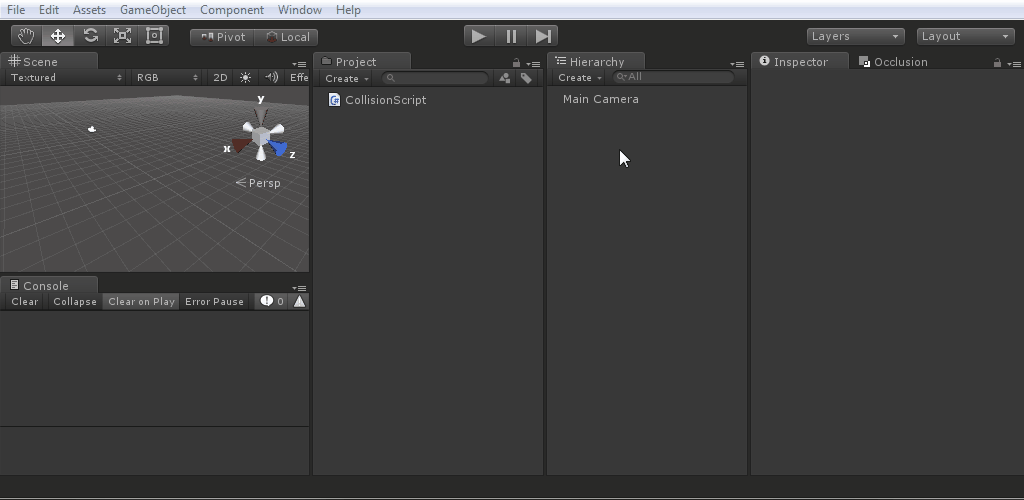This screenshot has height=500, width=1024.
Task: Switch to the Scene tab
Action: tap(49, 61)
